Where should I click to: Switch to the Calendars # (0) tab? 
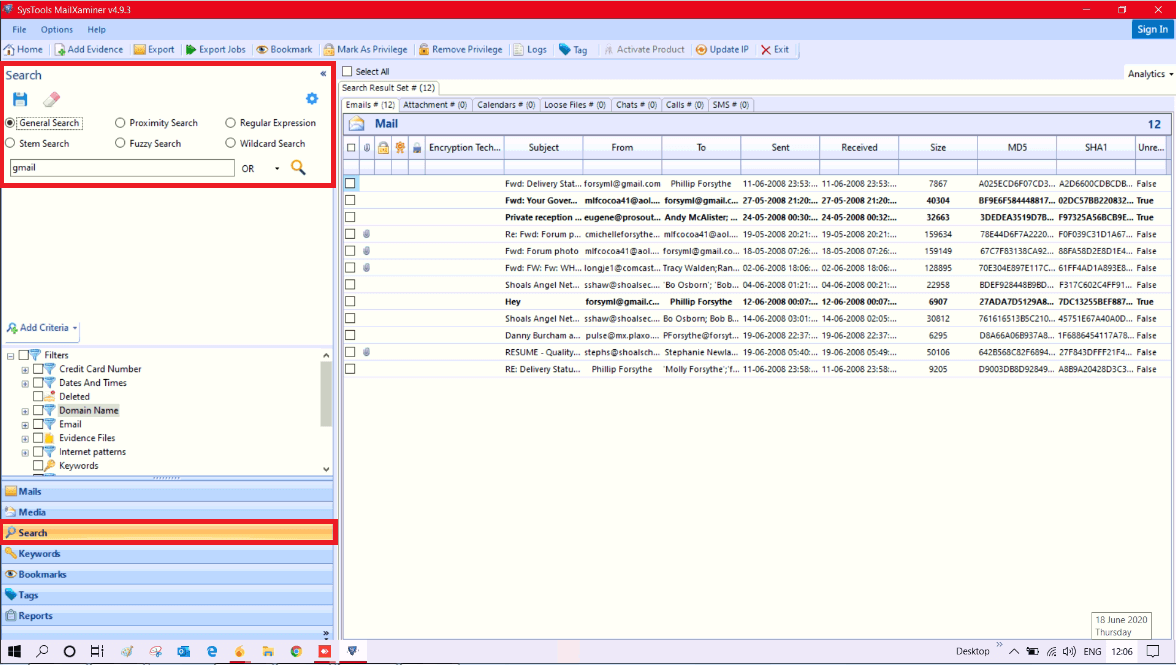(x=506, y=105)
